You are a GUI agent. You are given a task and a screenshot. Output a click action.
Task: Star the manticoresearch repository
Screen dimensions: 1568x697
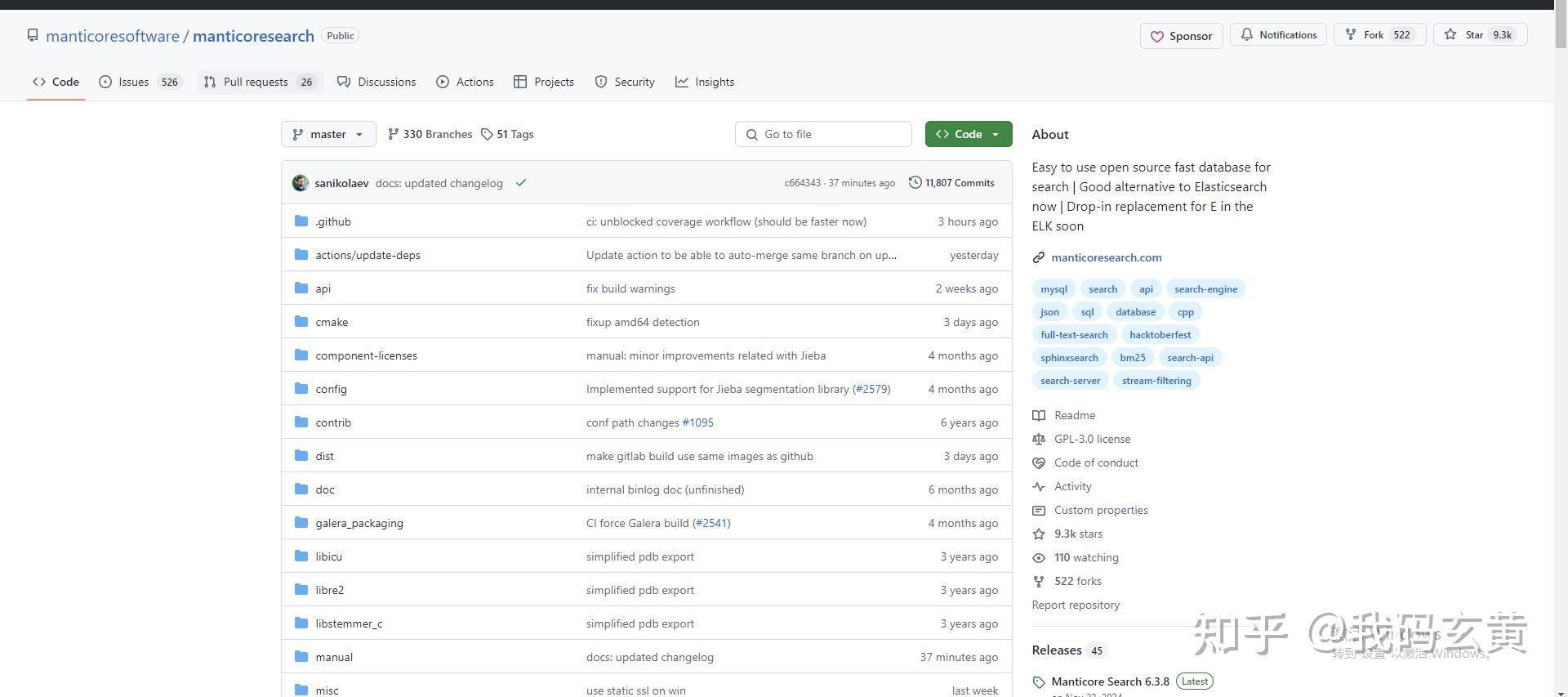[x=1480, y=34]
